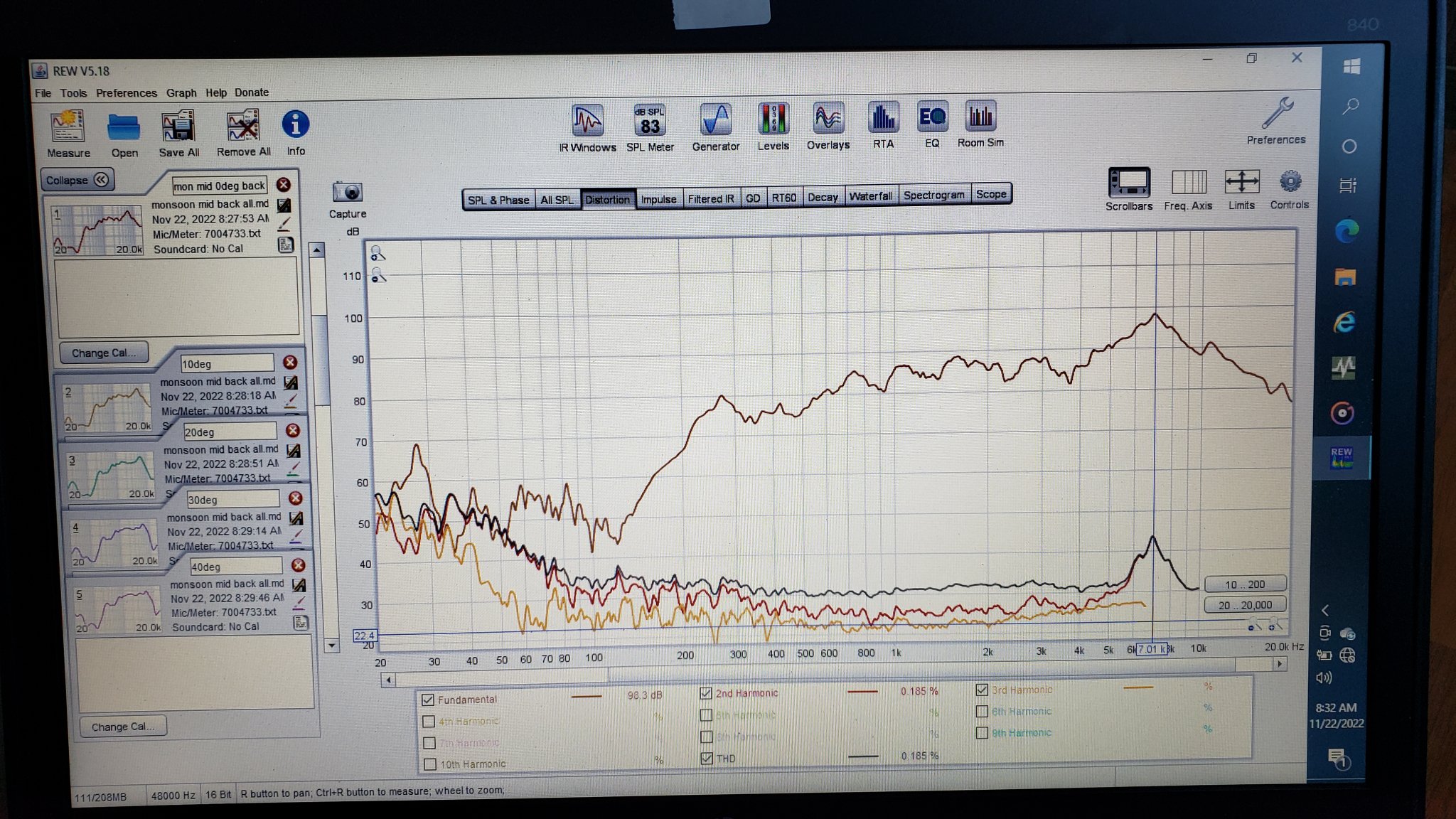Image resolution: width=1456 pixels, height=819 pixels.
Task: Select 10deg measurement thumbnail
Action: (108, 408)
